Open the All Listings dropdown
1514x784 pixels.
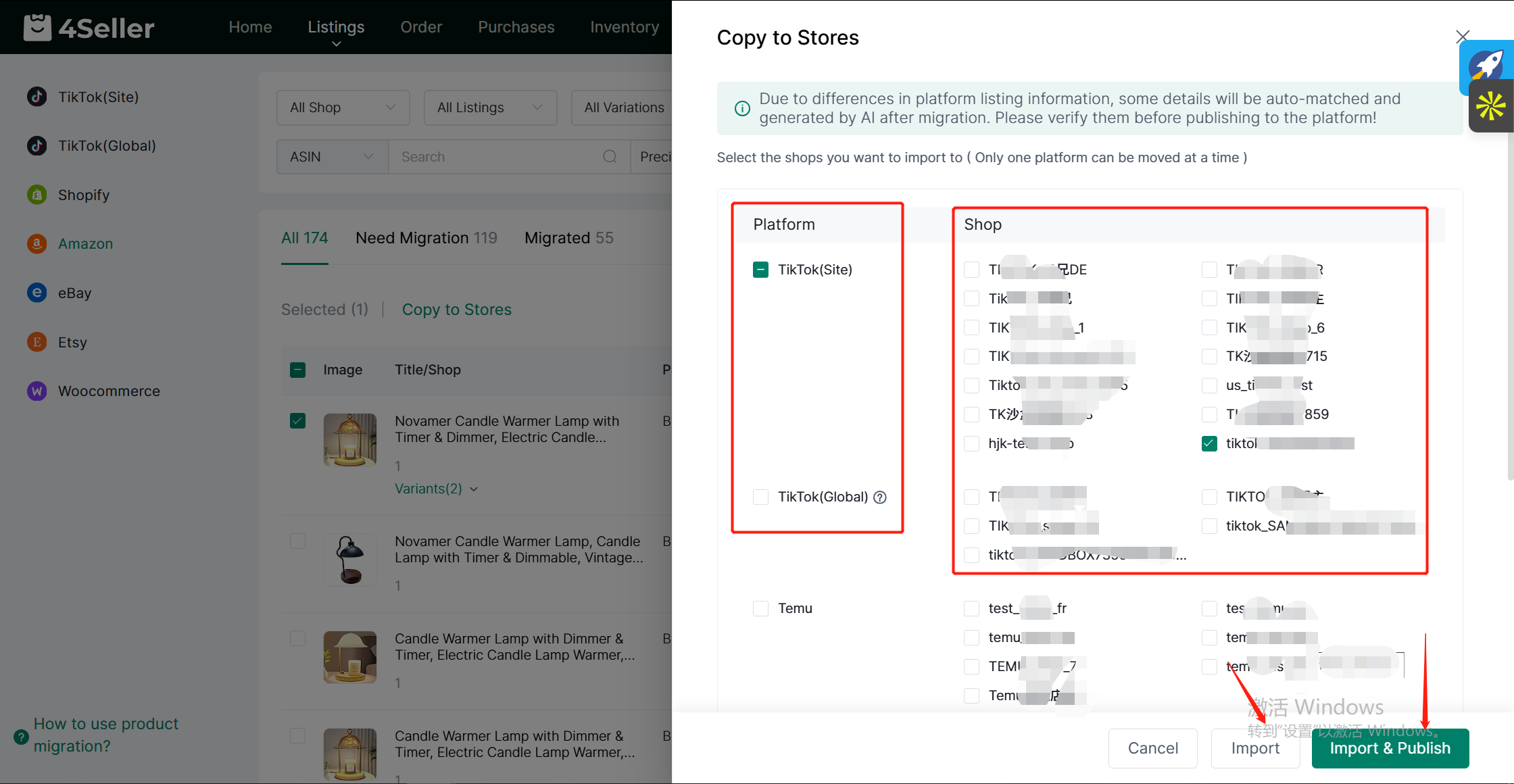[490, 107]
